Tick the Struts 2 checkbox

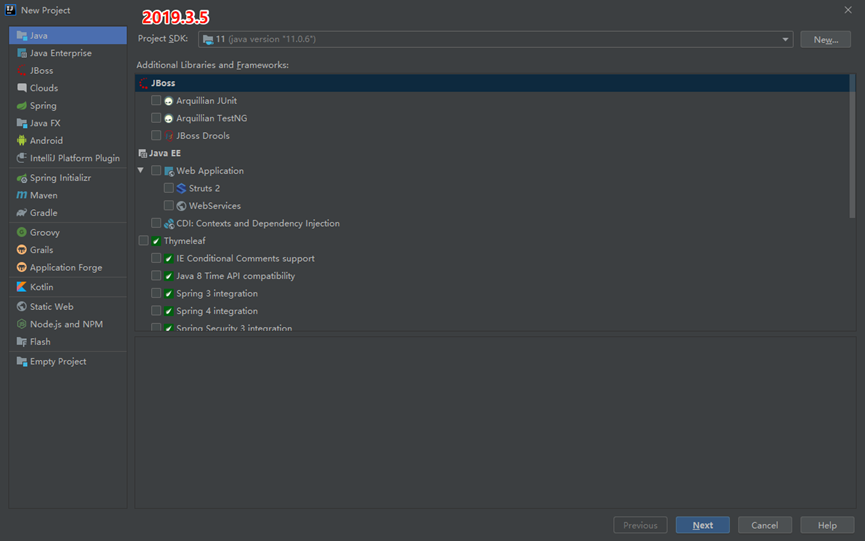pyautogui.click(x=169, y=188)
